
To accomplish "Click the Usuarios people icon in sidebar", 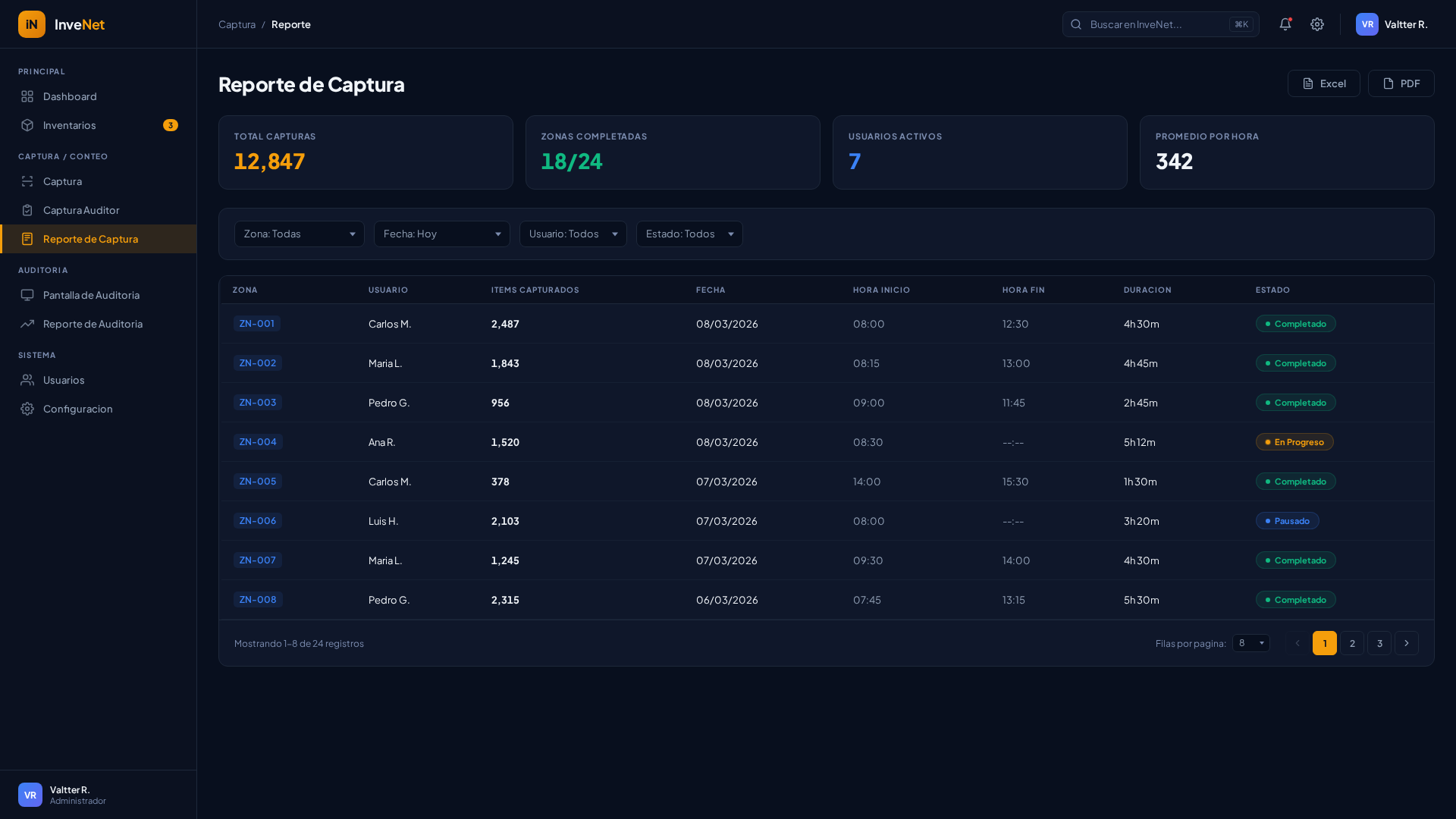I will [27, 380].
